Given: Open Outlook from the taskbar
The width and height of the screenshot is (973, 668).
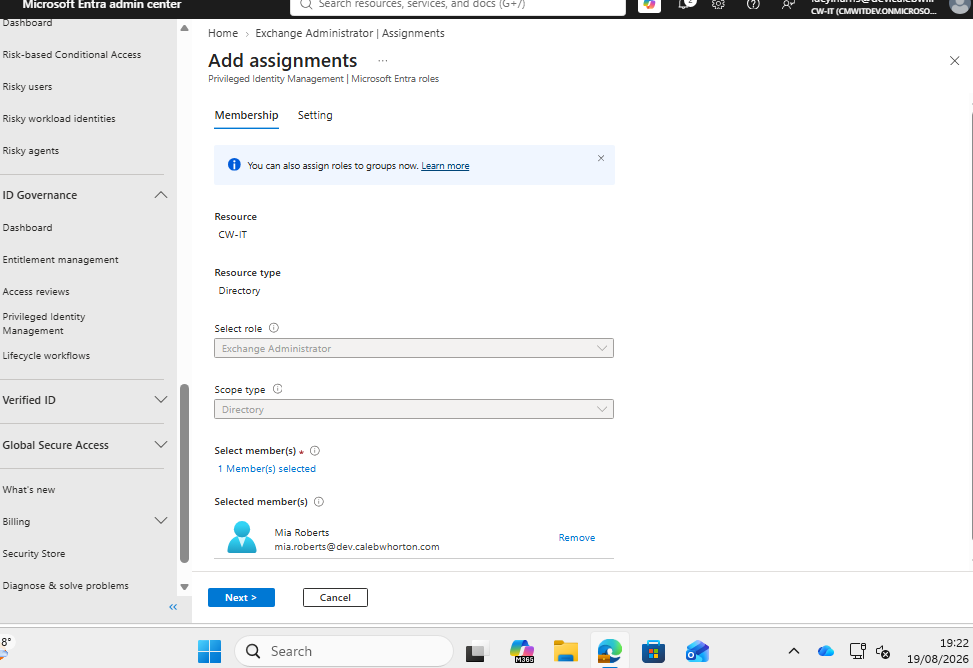Looking at the screenshot, I should click(697, 652).
